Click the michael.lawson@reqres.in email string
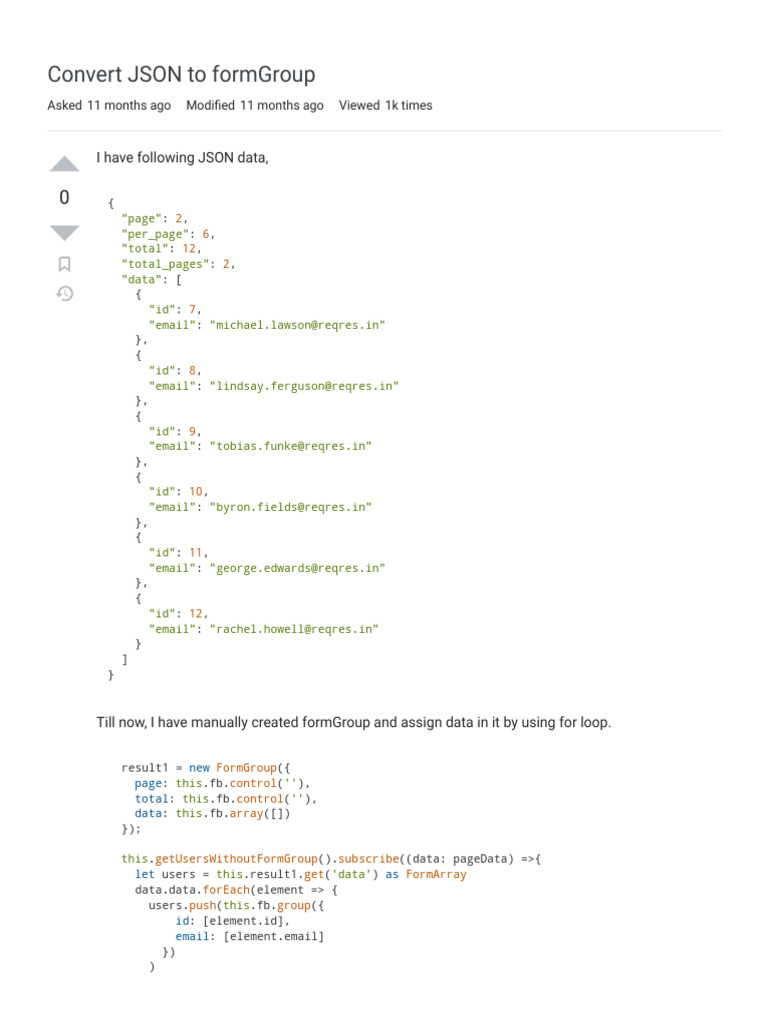Viewport: 768px width, 1024px height. (x=297, y=326)
